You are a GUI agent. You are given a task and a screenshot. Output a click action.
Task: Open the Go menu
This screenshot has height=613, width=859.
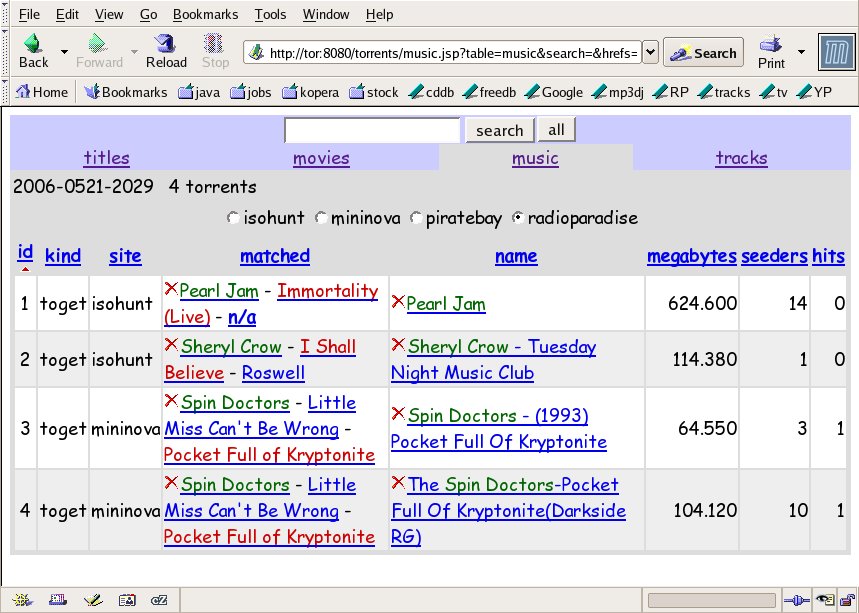click(148, 14)
